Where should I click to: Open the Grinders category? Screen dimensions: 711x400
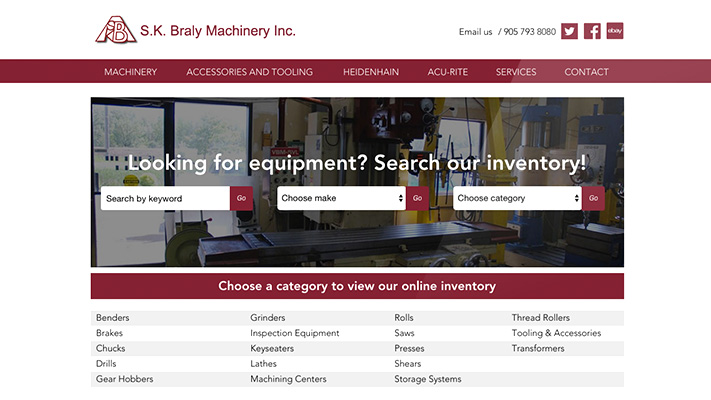pyautogui.click(x=268, y=318)
